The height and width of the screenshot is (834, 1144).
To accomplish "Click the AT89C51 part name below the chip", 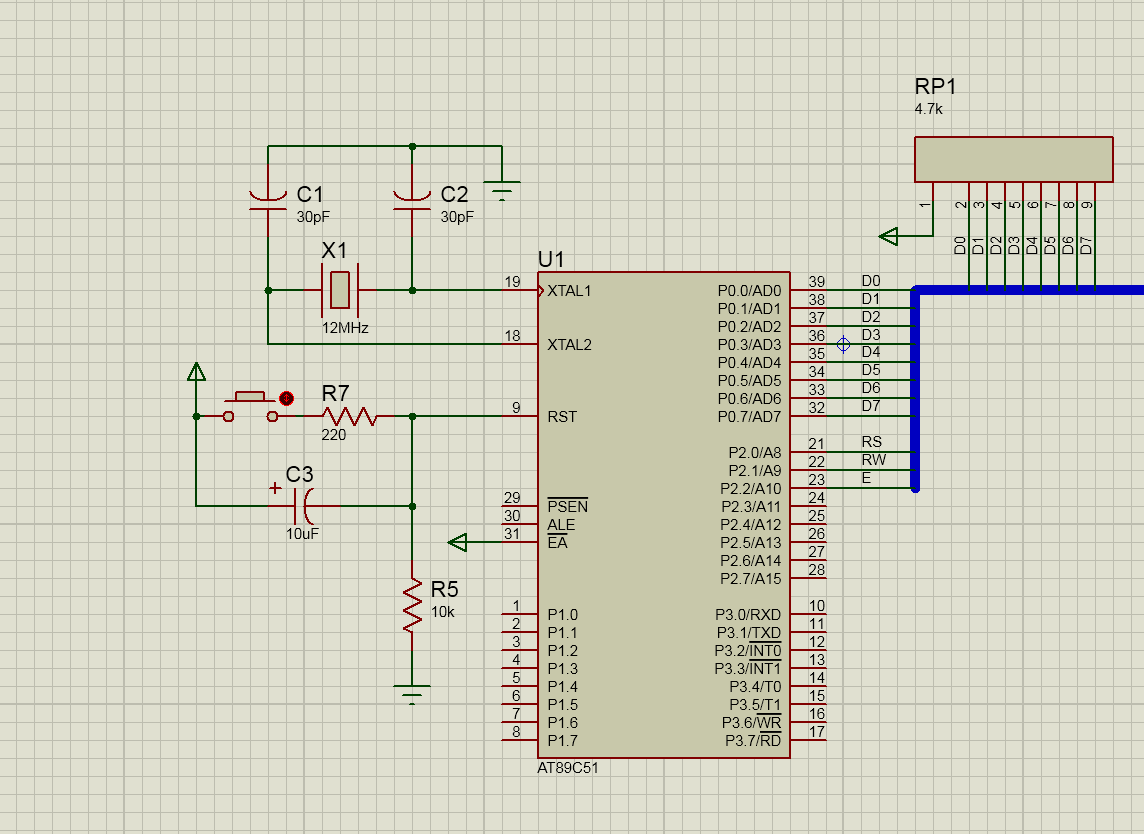I will (568, 768).
